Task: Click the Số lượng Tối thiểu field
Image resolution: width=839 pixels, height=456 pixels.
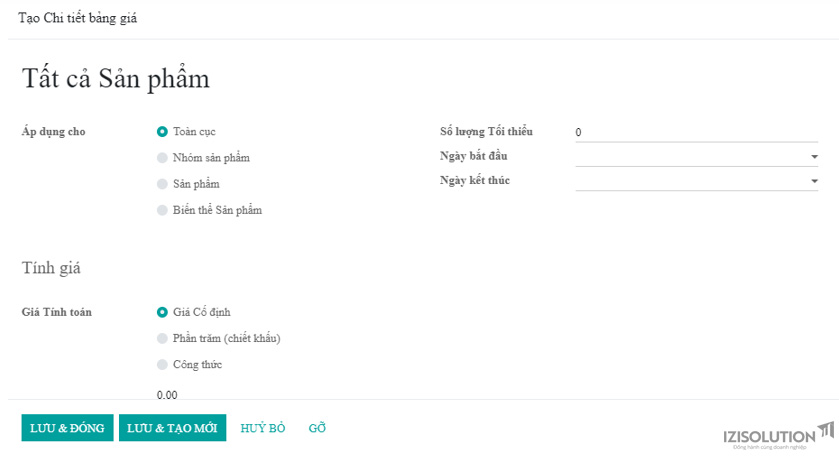Action: pyautogui.click(x=697, y=132)
